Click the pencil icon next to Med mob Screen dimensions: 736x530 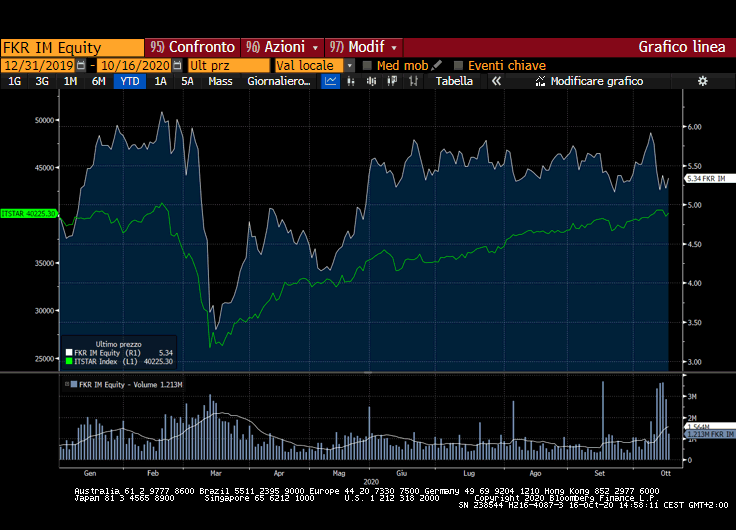[x=437, y=65]
